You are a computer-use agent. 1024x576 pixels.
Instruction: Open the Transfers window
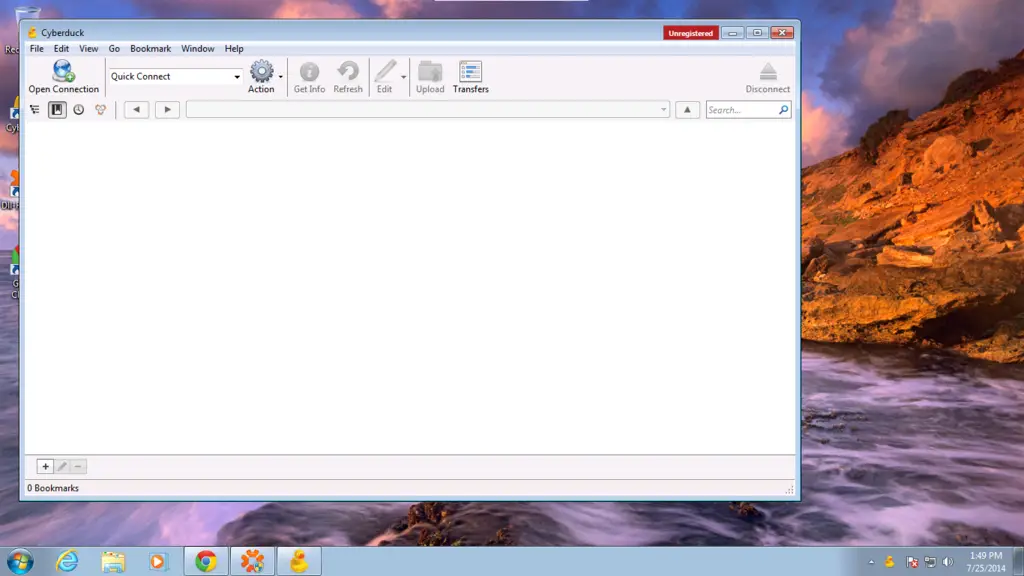[x=470, y=77]
